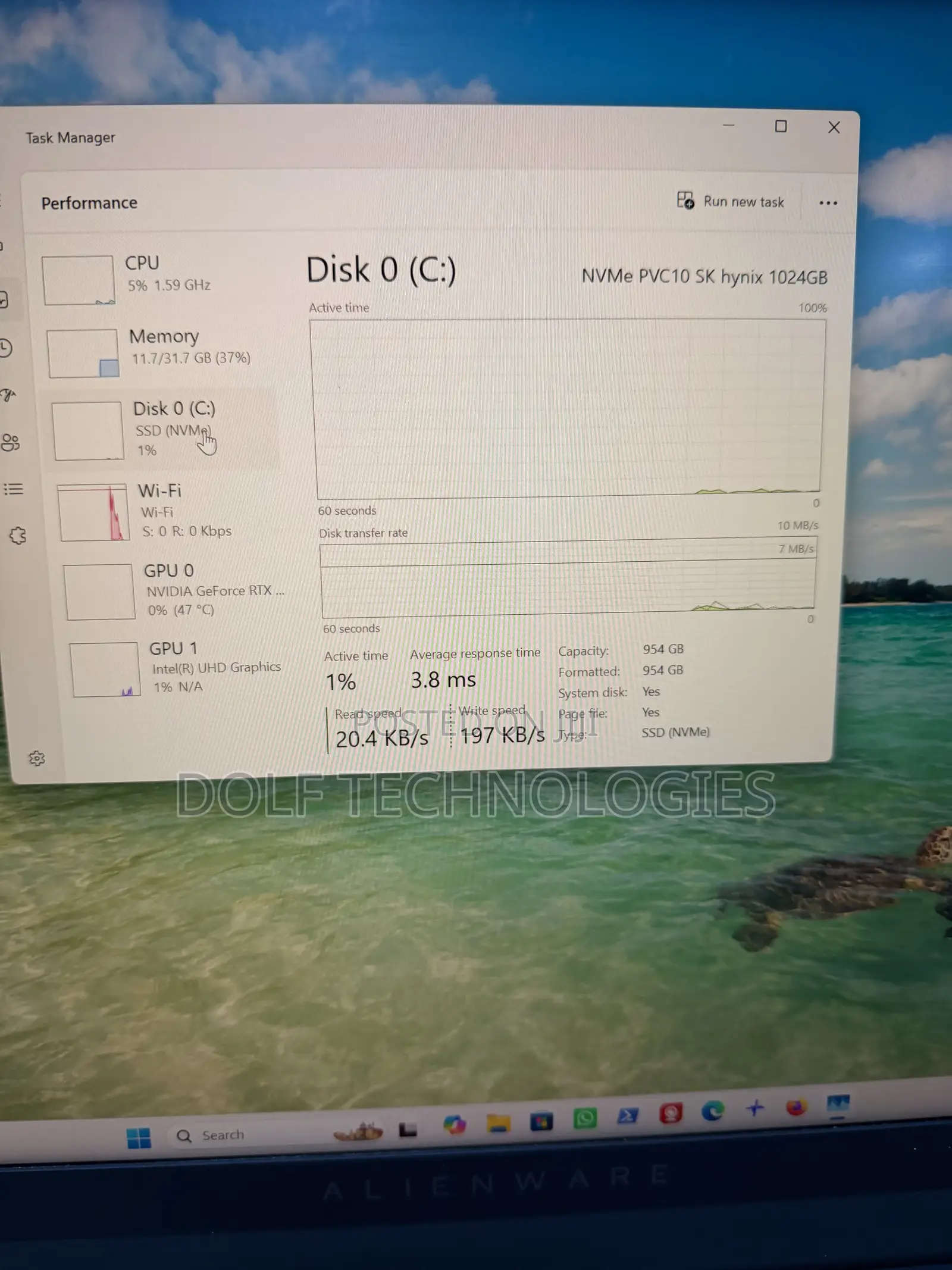Click the Memory usage mini graph
This screenshot has width=952, height=1270.
click(83, 354)
